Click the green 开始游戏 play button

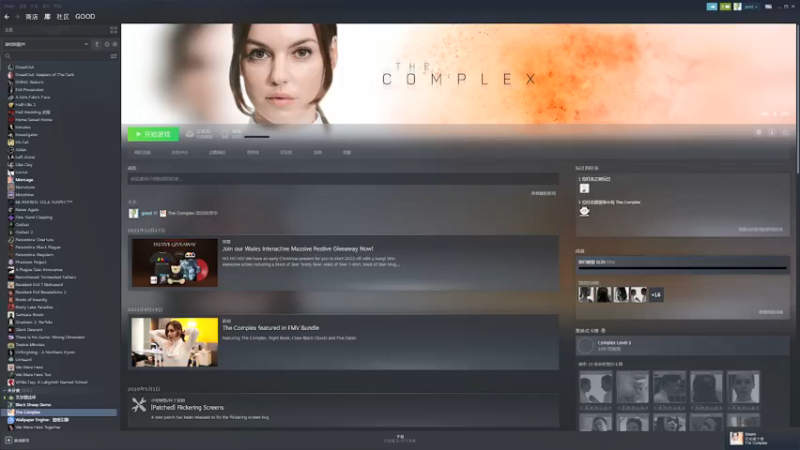point(153,134)
